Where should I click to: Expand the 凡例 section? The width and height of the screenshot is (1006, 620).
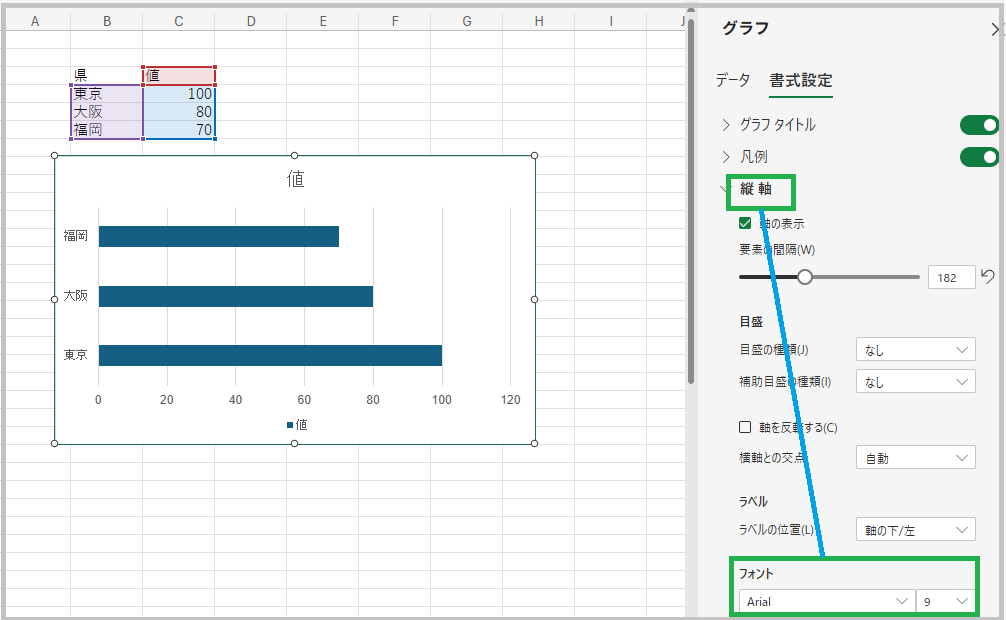click(726, 157)
